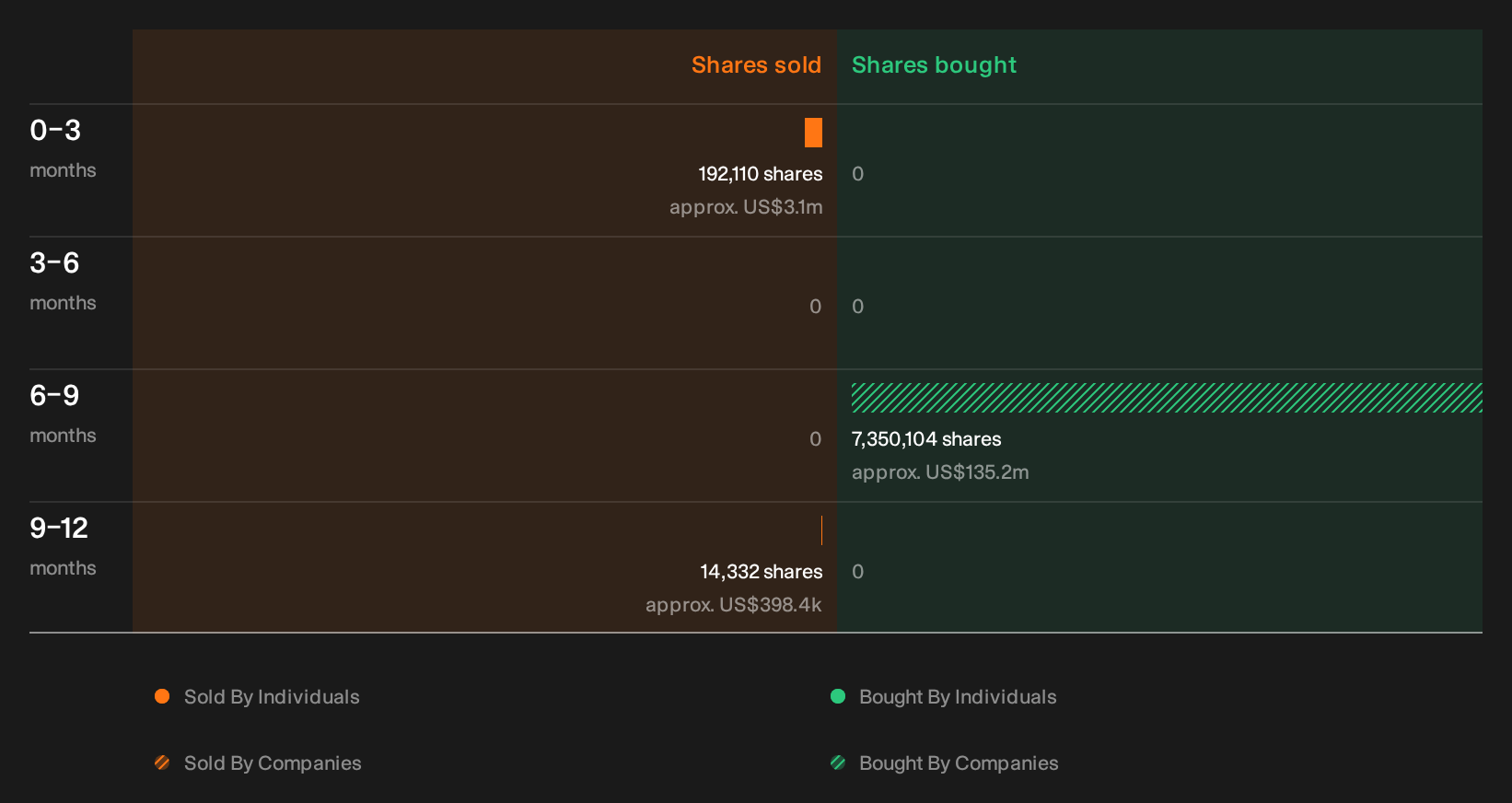Click the orange Sold By Individuals legend dot
This screenshot has height=803, width=1512.
coord(162,696)
